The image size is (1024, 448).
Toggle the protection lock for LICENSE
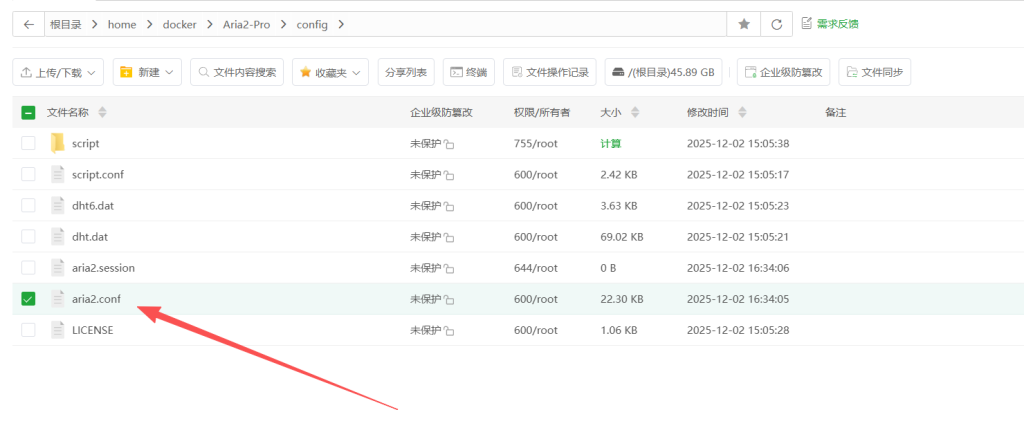449,331
